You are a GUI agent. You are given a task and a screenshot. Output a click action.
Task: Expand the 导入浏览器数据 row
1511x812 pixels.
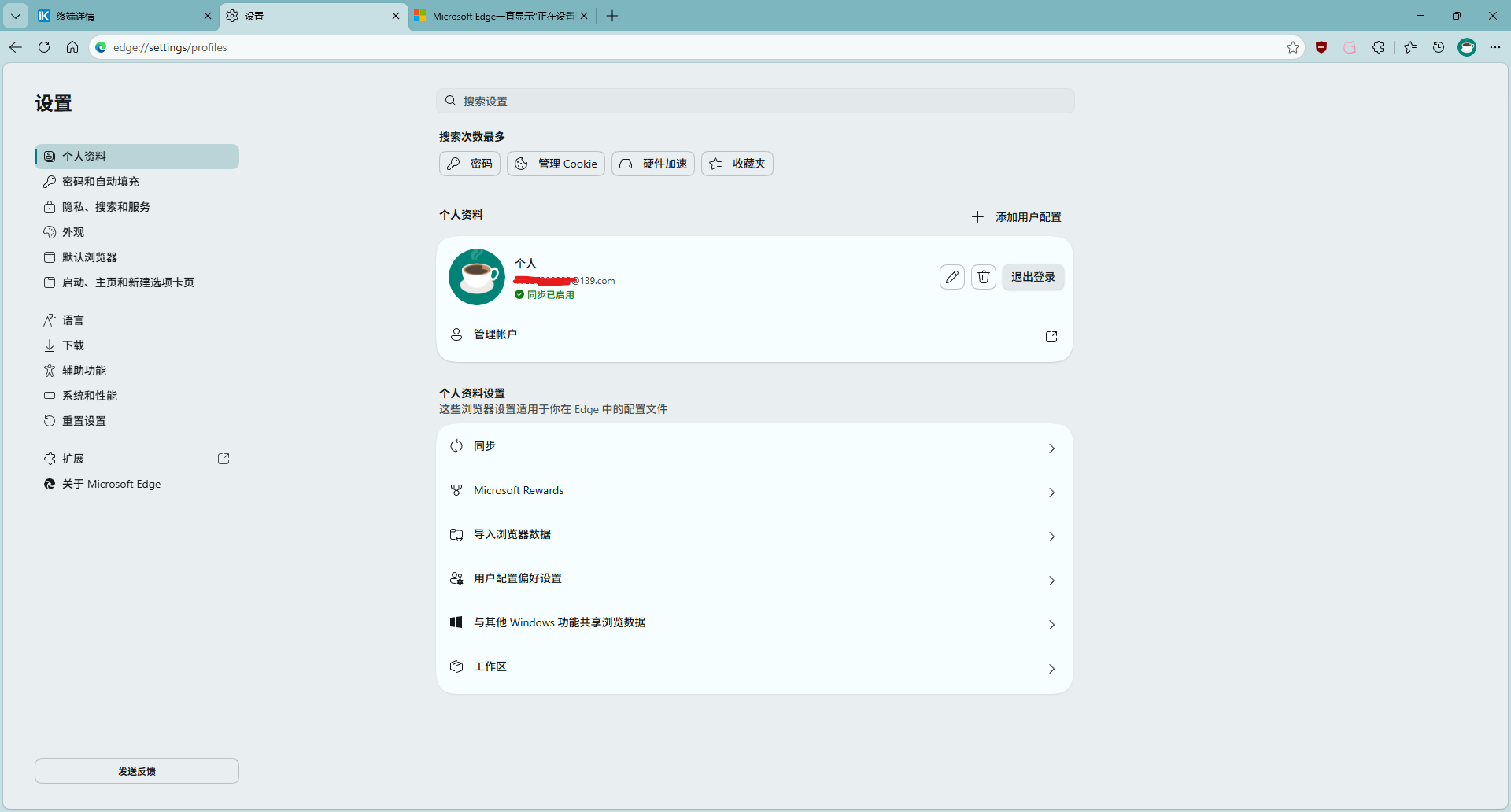tap(755, 535)
